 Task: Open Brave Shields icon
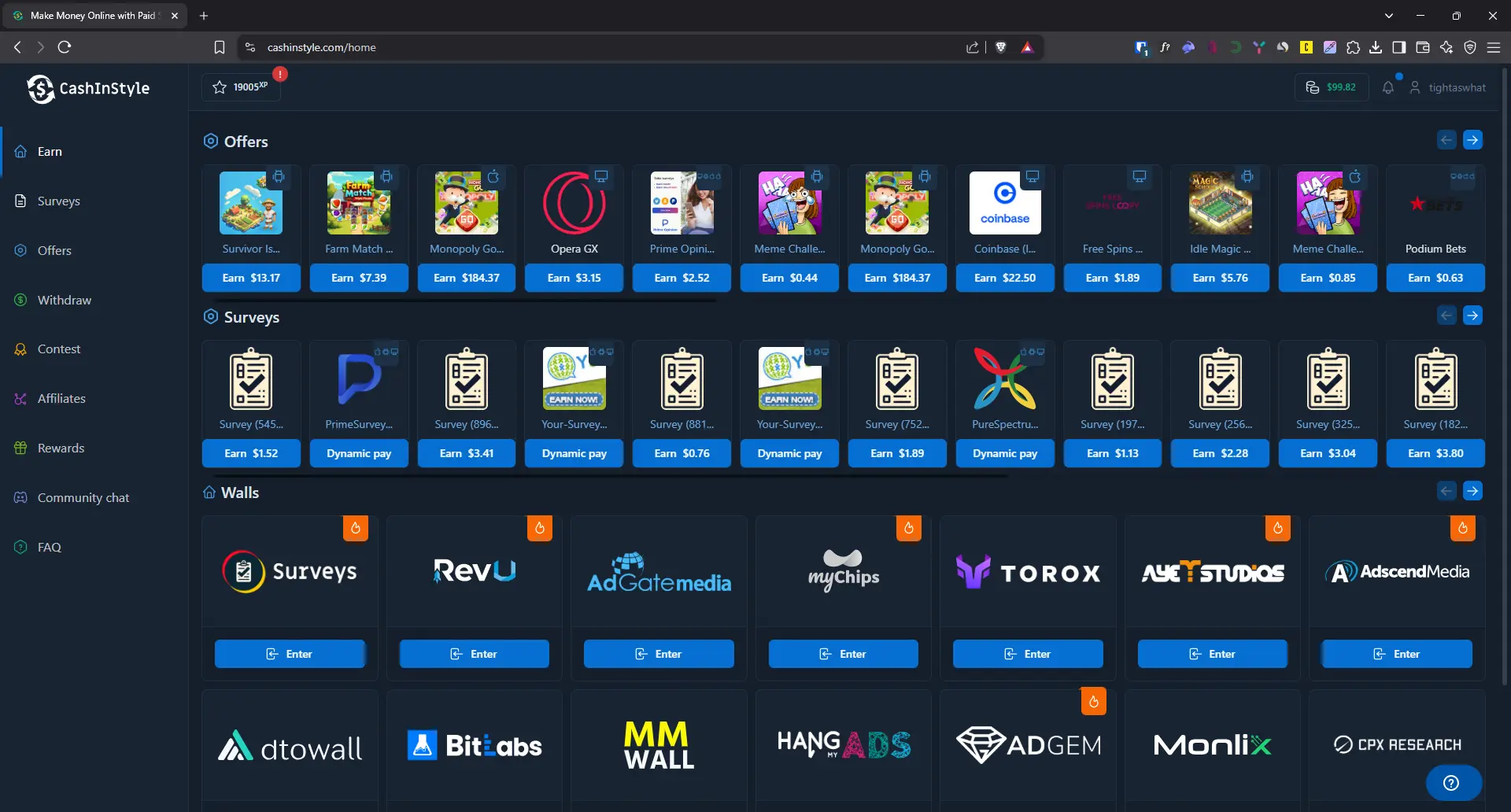click(x=1001, y=47)
